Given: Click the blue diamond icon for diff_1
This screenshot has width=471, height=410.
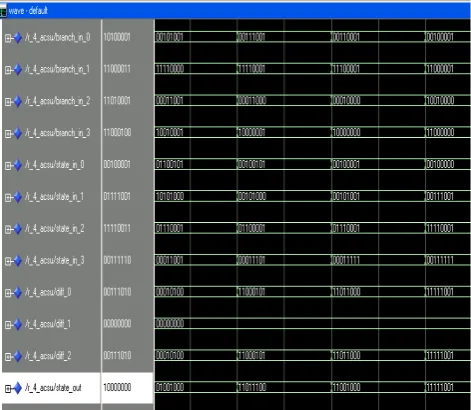Looking at the screenshot, I should click(17, 324).
